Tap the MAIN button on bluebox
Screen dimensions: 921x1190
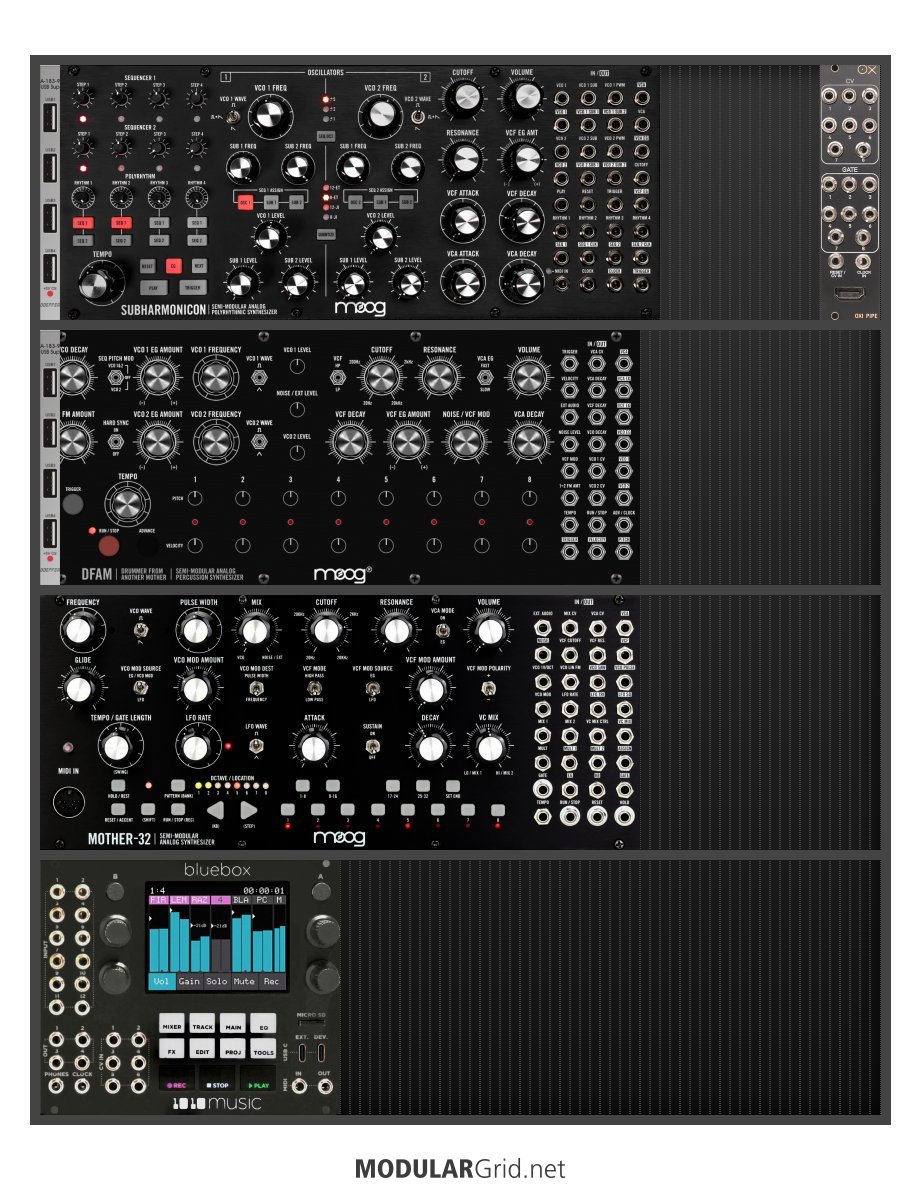click(x=233, y=1025)
